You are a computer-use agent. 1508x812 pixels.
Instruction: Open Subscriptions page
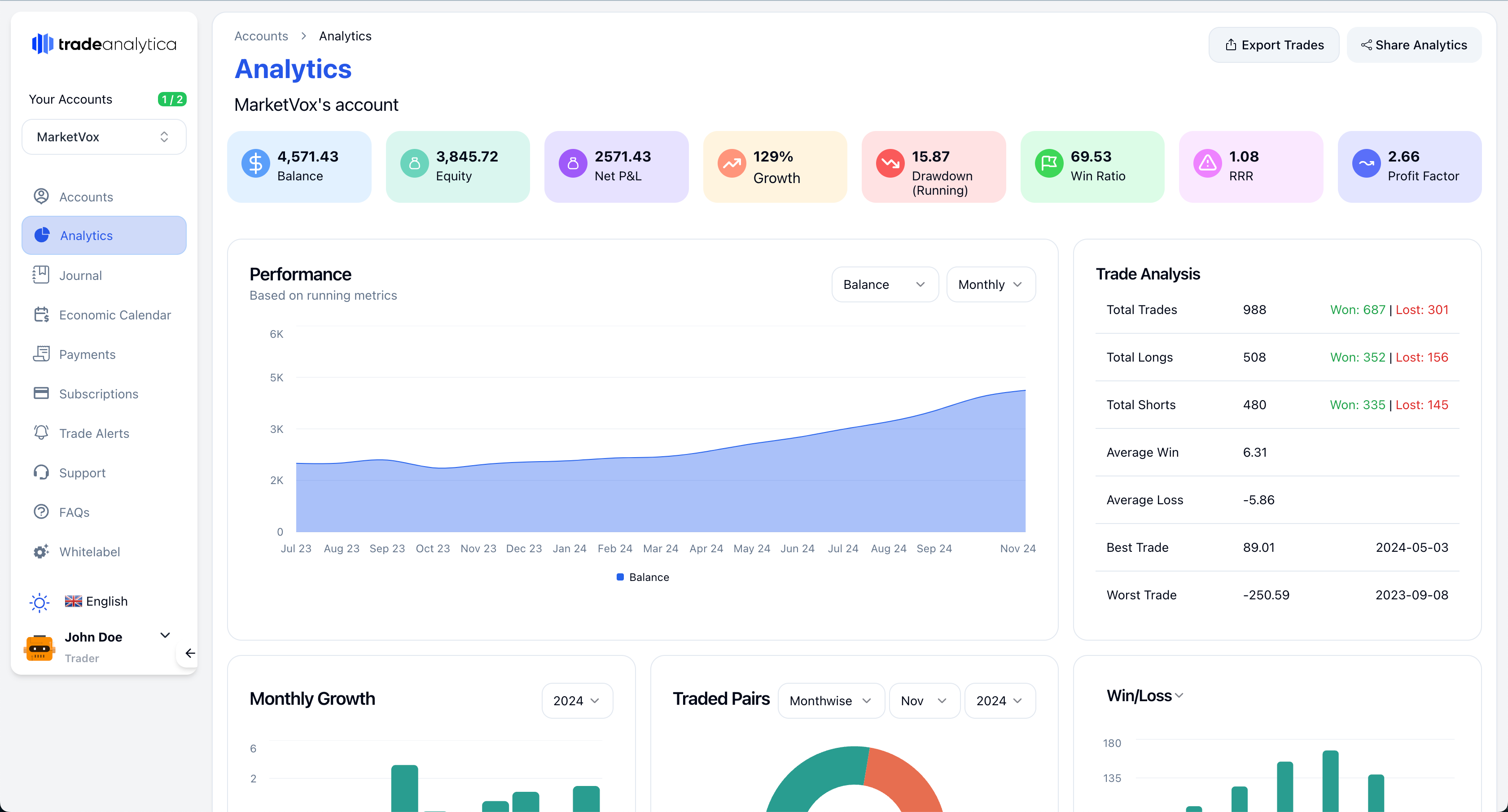point(104,394)
